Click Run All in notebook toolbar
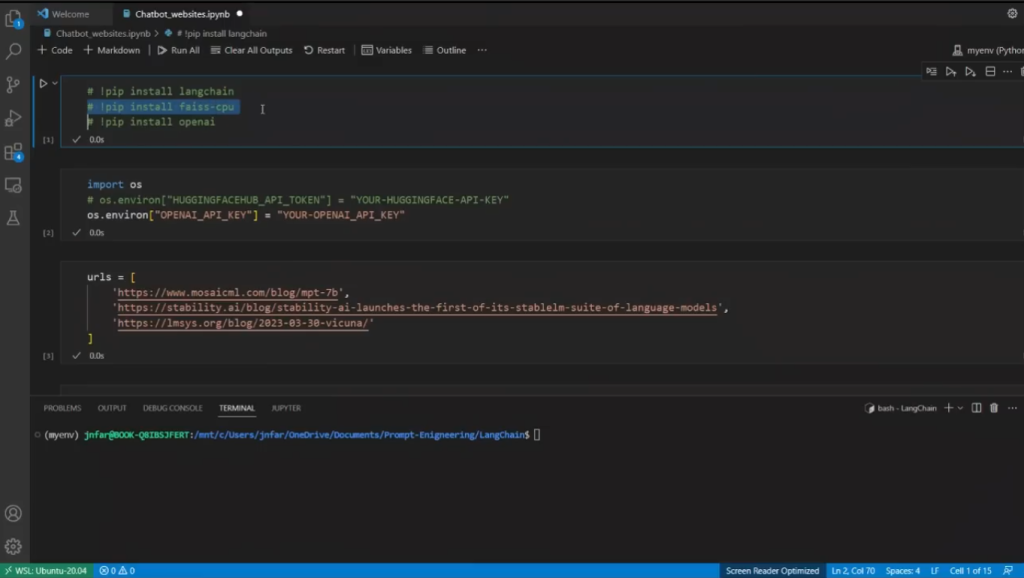 click(x=178, y=50)
